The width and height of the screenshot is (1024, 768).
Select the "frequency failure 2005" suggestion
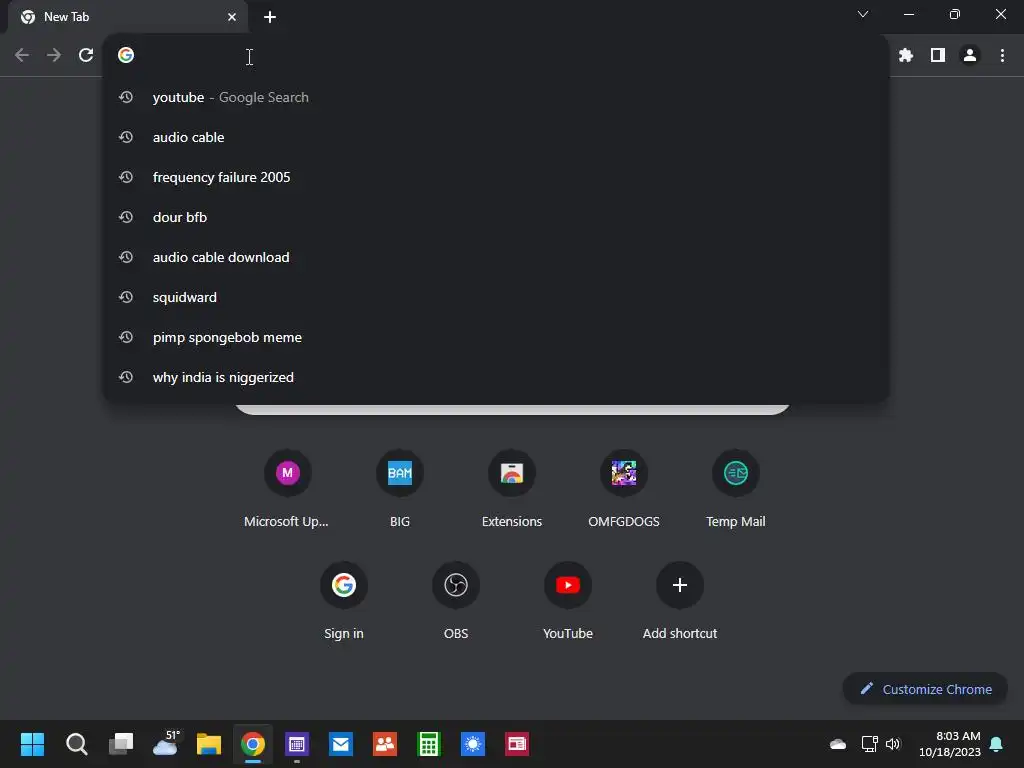coord(496,177)
